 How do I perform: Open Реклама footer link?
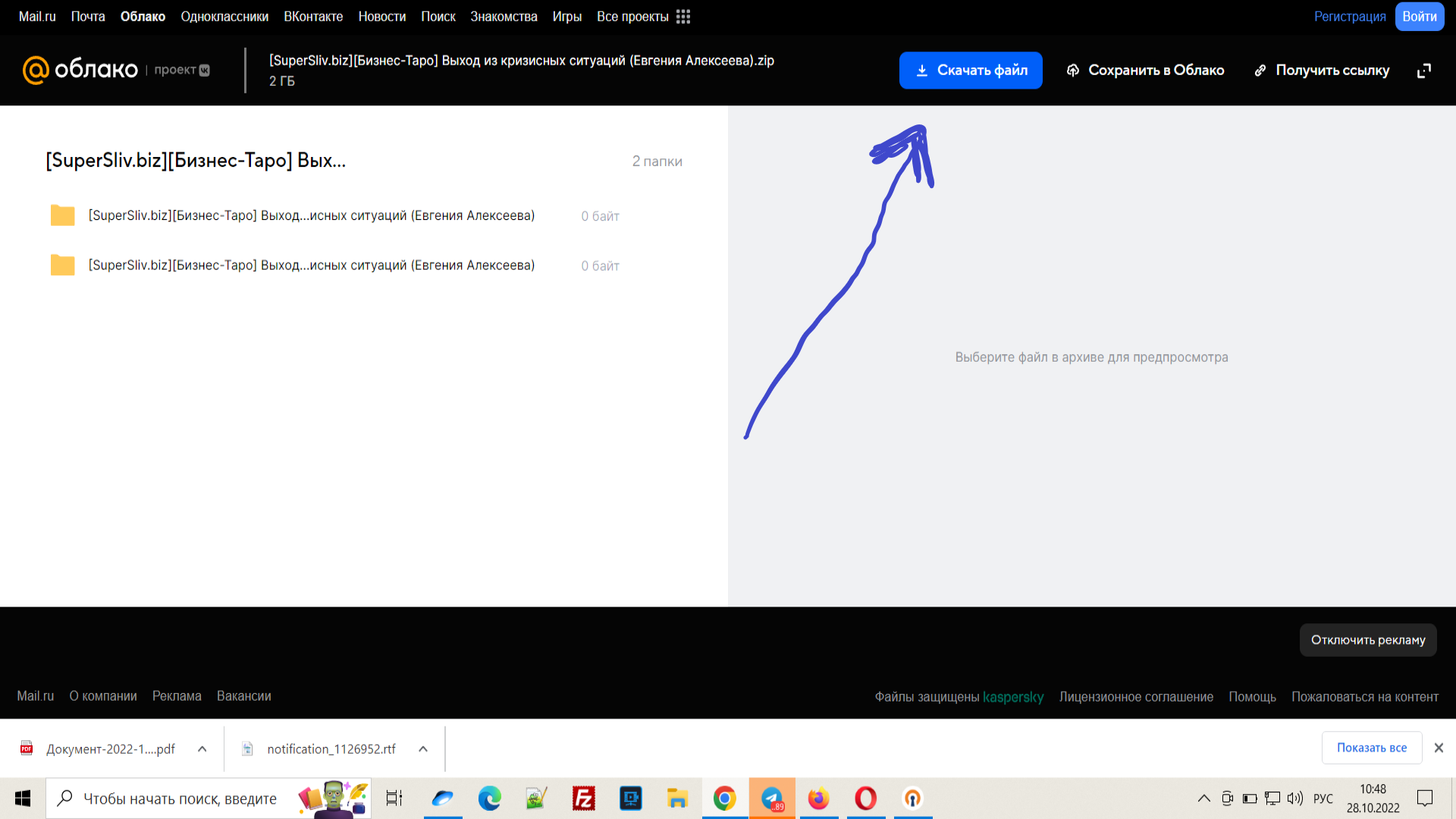click(177, 696)
